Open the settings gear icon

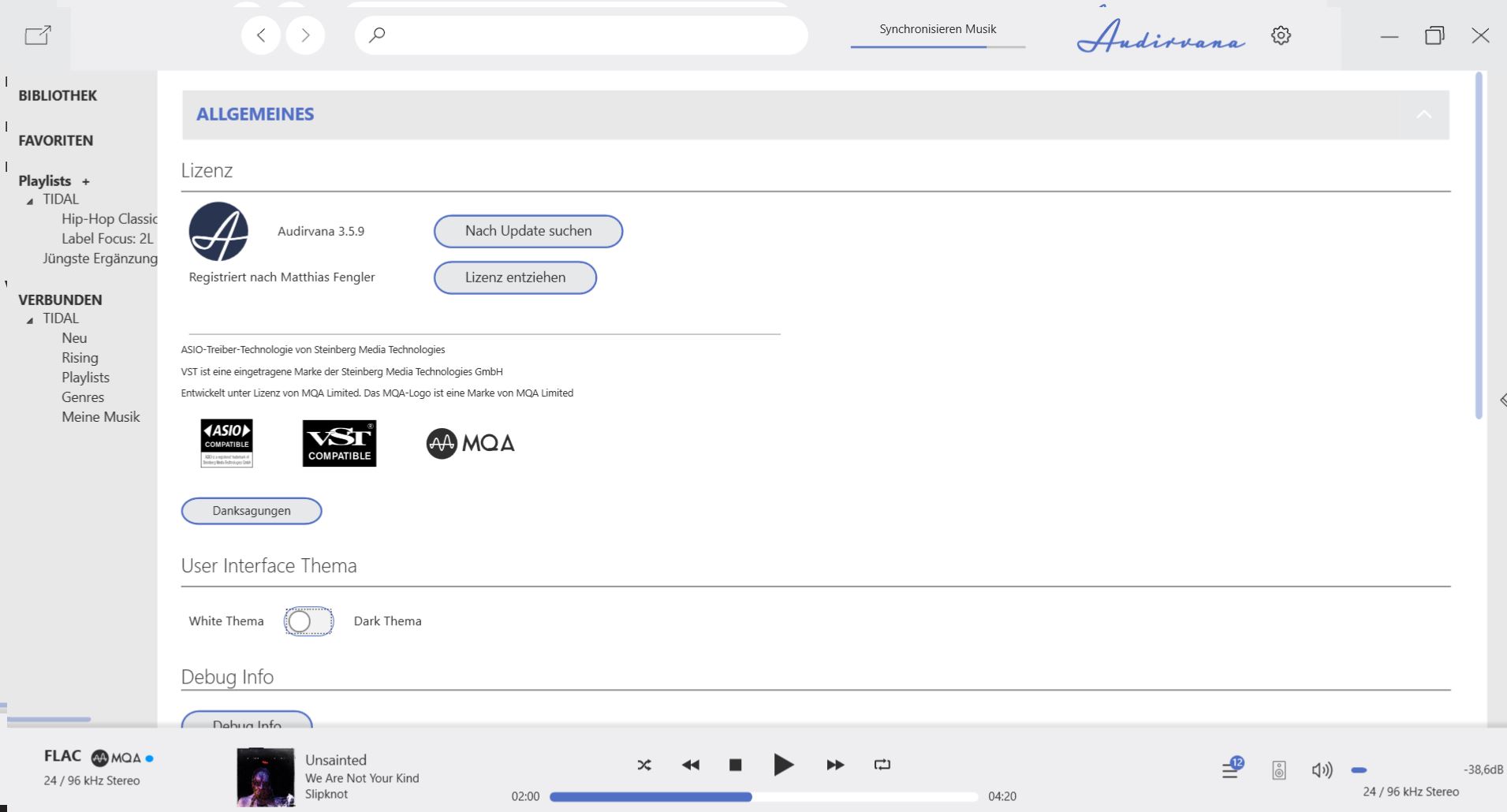pyautogui.click(x=1281, y=35)
